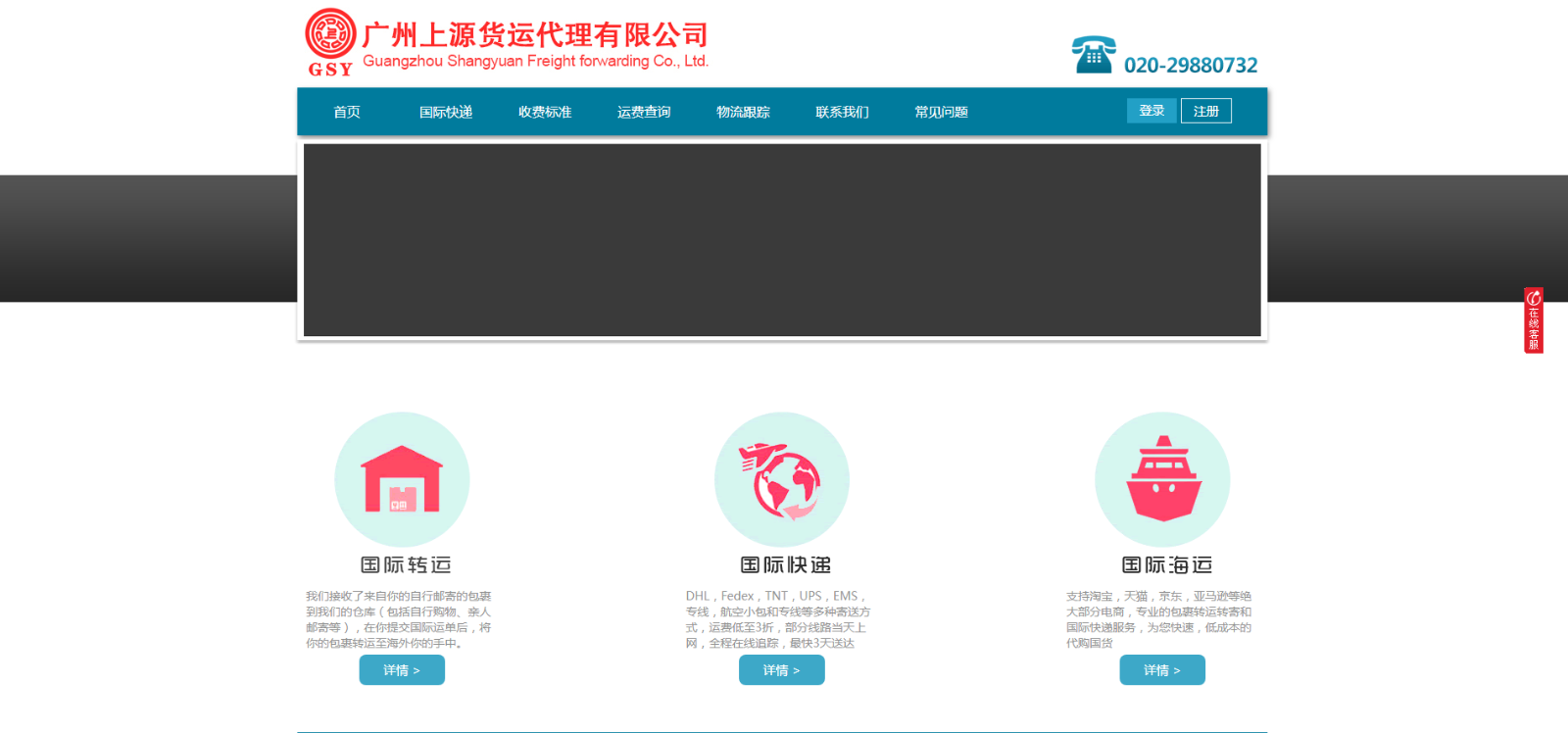Go to 收费标准 pricing page
Viewport: 1568px width, 733px height.
545,112
